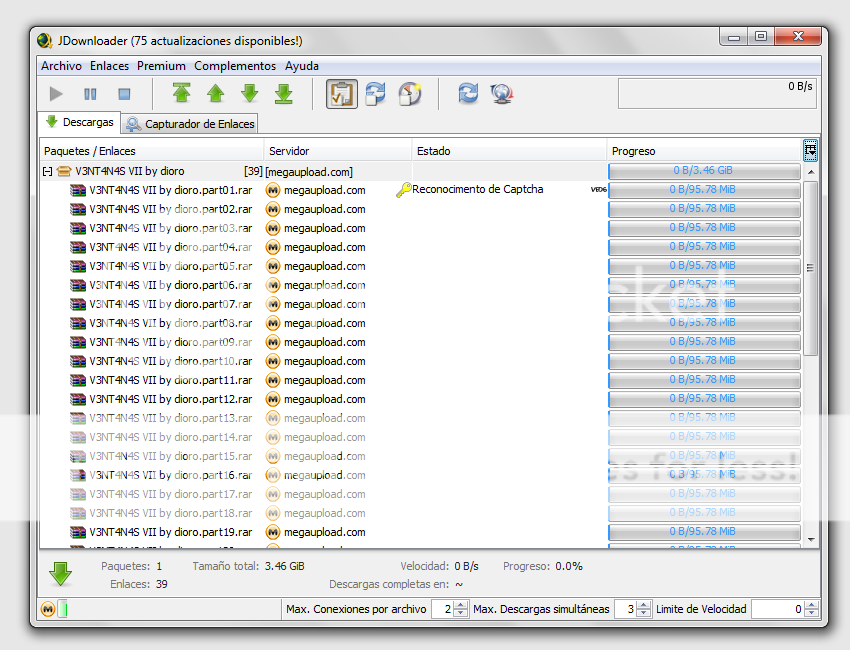Move selection to top with the double-up arrow
The image size is (850, 650).
182,93
